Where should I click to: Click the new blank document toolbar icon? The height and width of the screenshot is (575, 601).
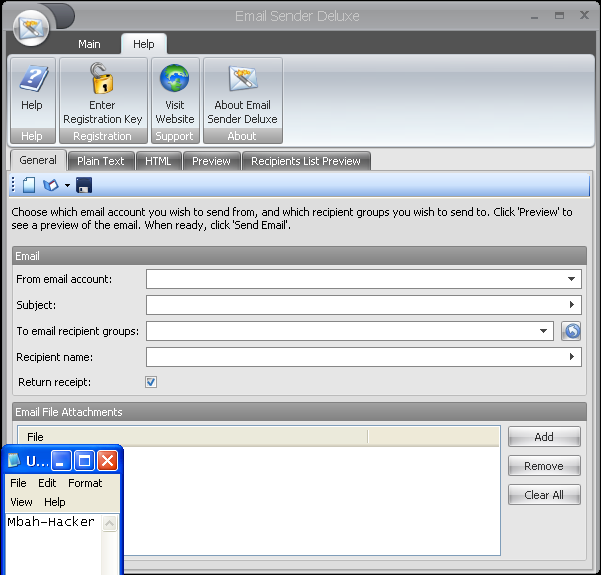(29, 185)
